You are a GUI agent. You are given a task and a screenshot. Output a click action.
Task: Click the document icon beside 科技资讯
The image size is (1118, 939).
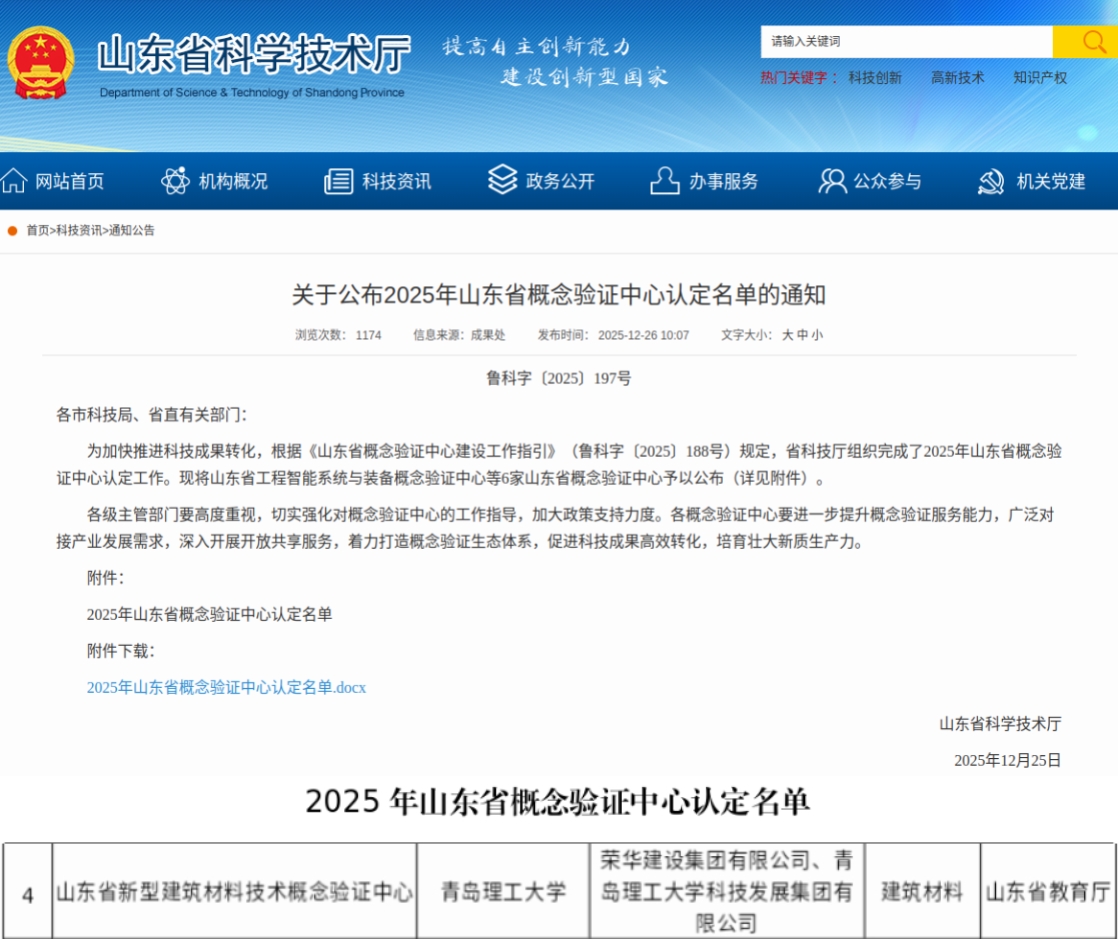click(x=339, y=181)
